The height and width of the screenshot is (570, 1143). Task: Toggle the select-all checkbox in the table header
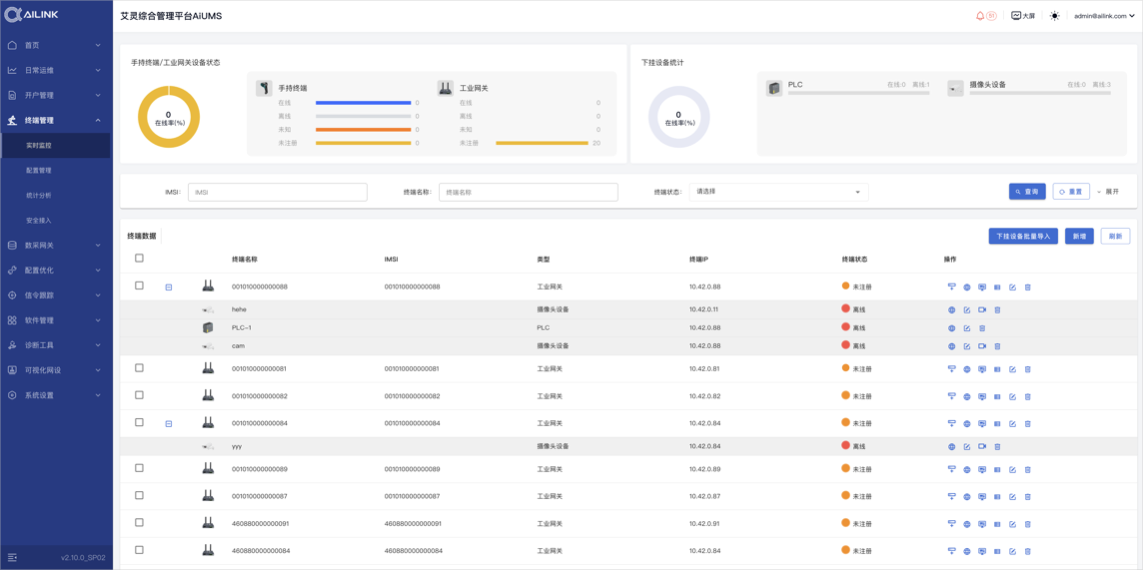click(139, 257)
